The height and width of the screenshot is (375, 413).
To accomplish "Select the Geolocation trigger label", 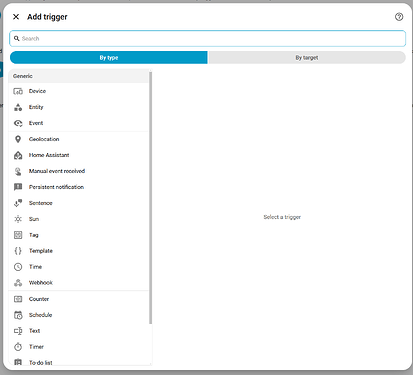I will [x=44, y=139].
